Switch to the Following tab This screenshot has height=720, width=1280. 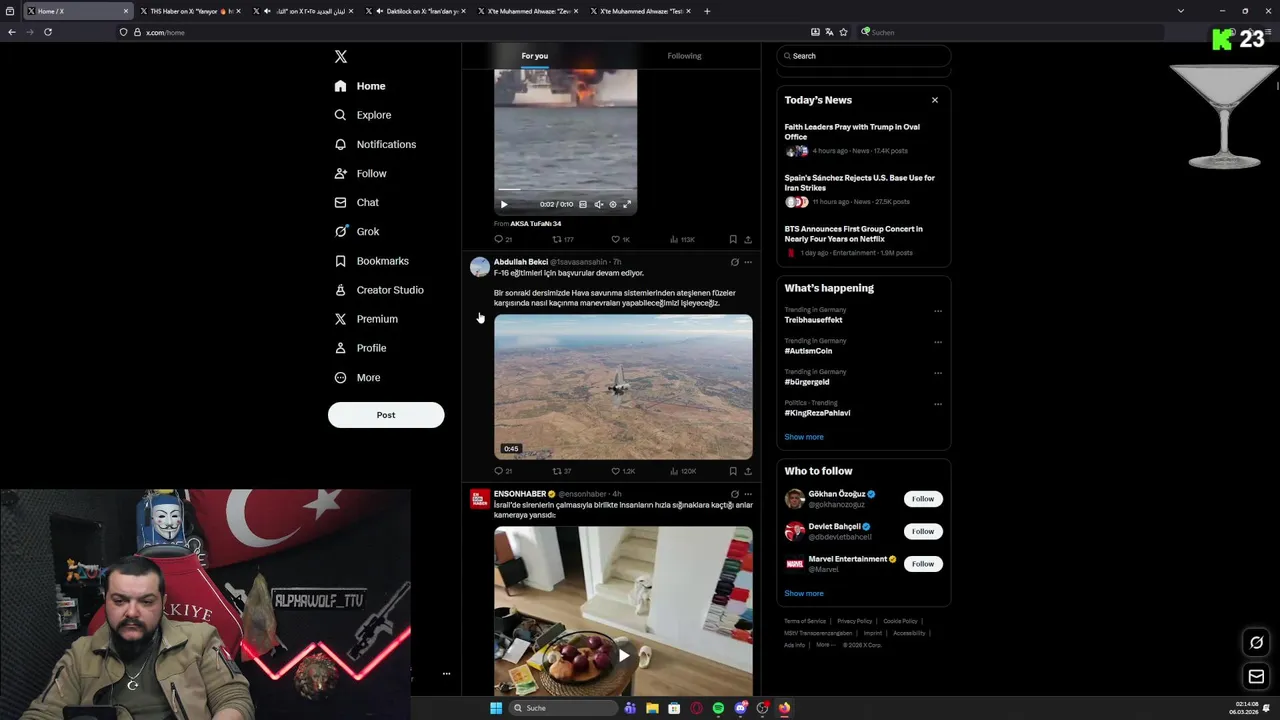[x=684, y=56]
